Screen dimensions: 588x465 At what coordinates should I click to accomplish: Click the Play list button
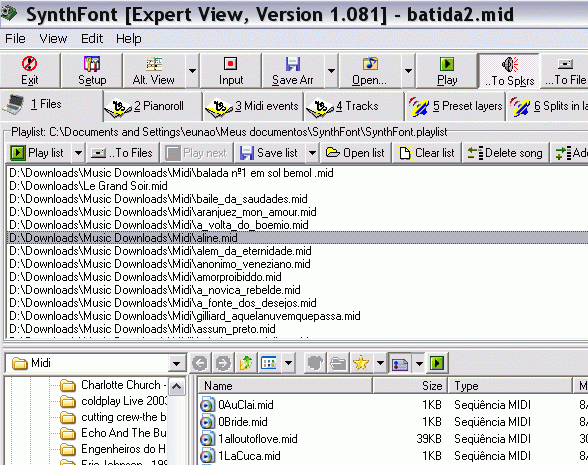[x=39, y=153]
